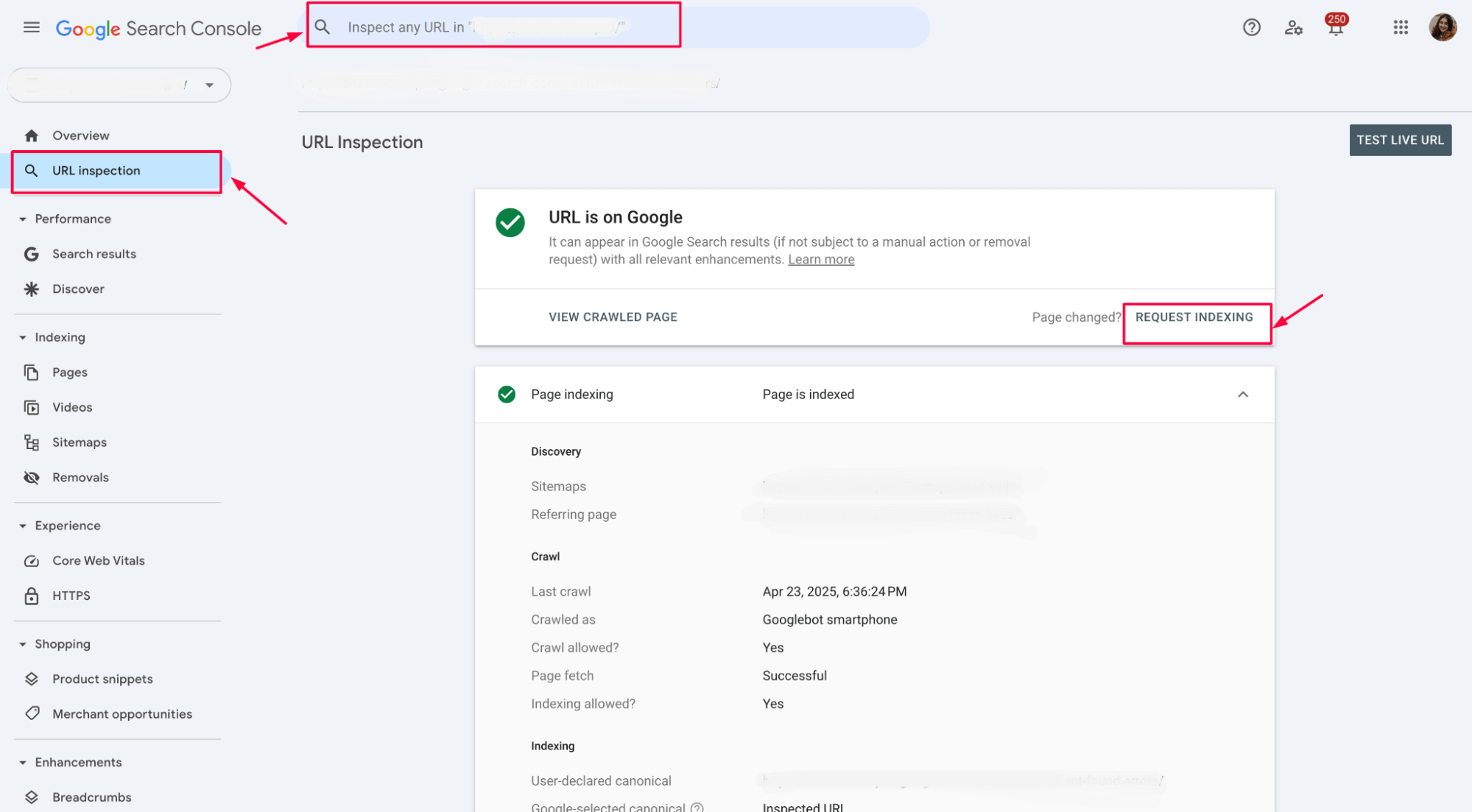Click the Google G icon beside Search results
This screenshot has width=1472, height=812.
(31, 254)
